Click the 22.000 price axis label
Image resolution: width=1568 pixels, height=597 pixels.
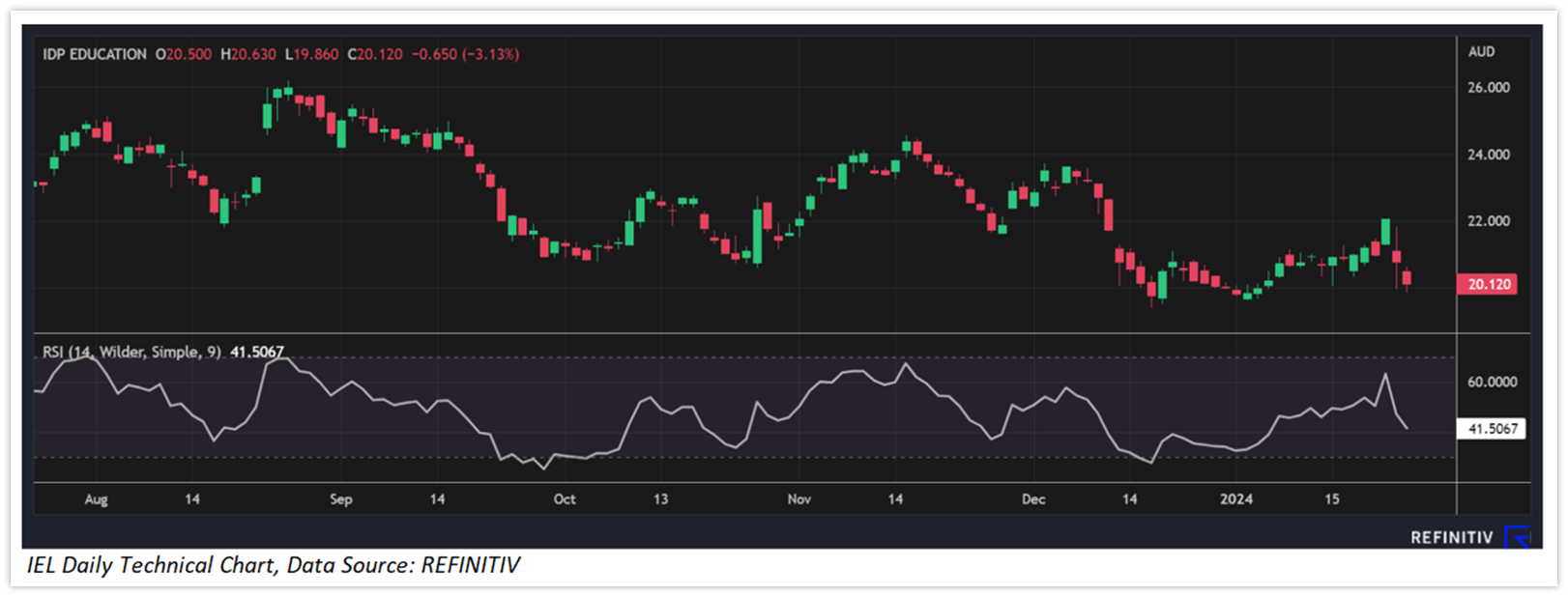pyautogui.click(x=1489, y=221)
